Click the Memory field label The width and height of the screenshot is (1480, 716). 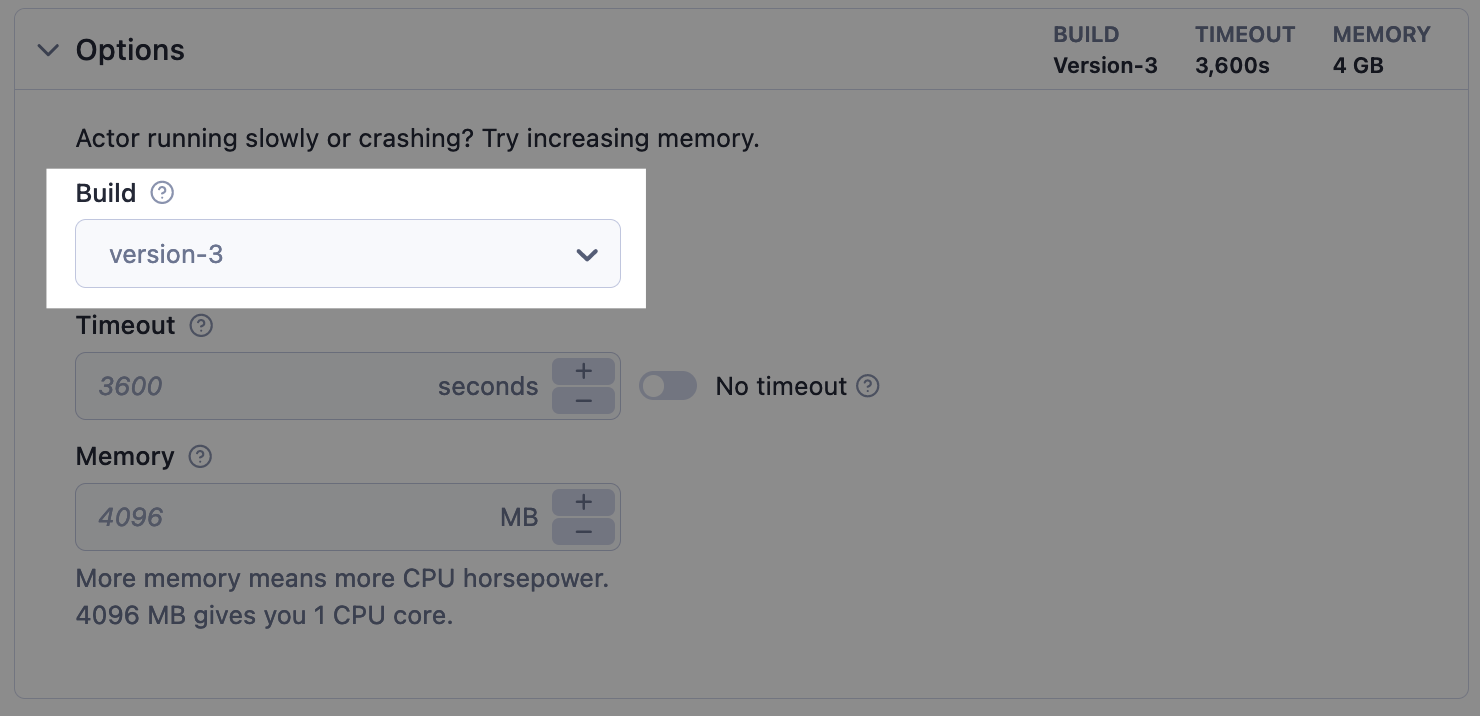(x=125, y=457)
